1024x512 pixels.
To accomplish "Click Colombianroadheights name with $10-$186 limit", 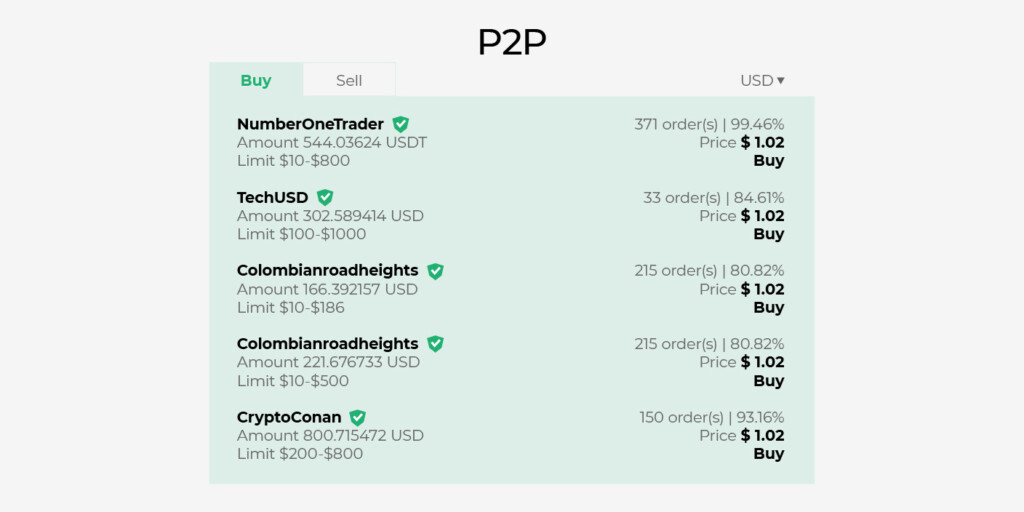I will 327,271.
